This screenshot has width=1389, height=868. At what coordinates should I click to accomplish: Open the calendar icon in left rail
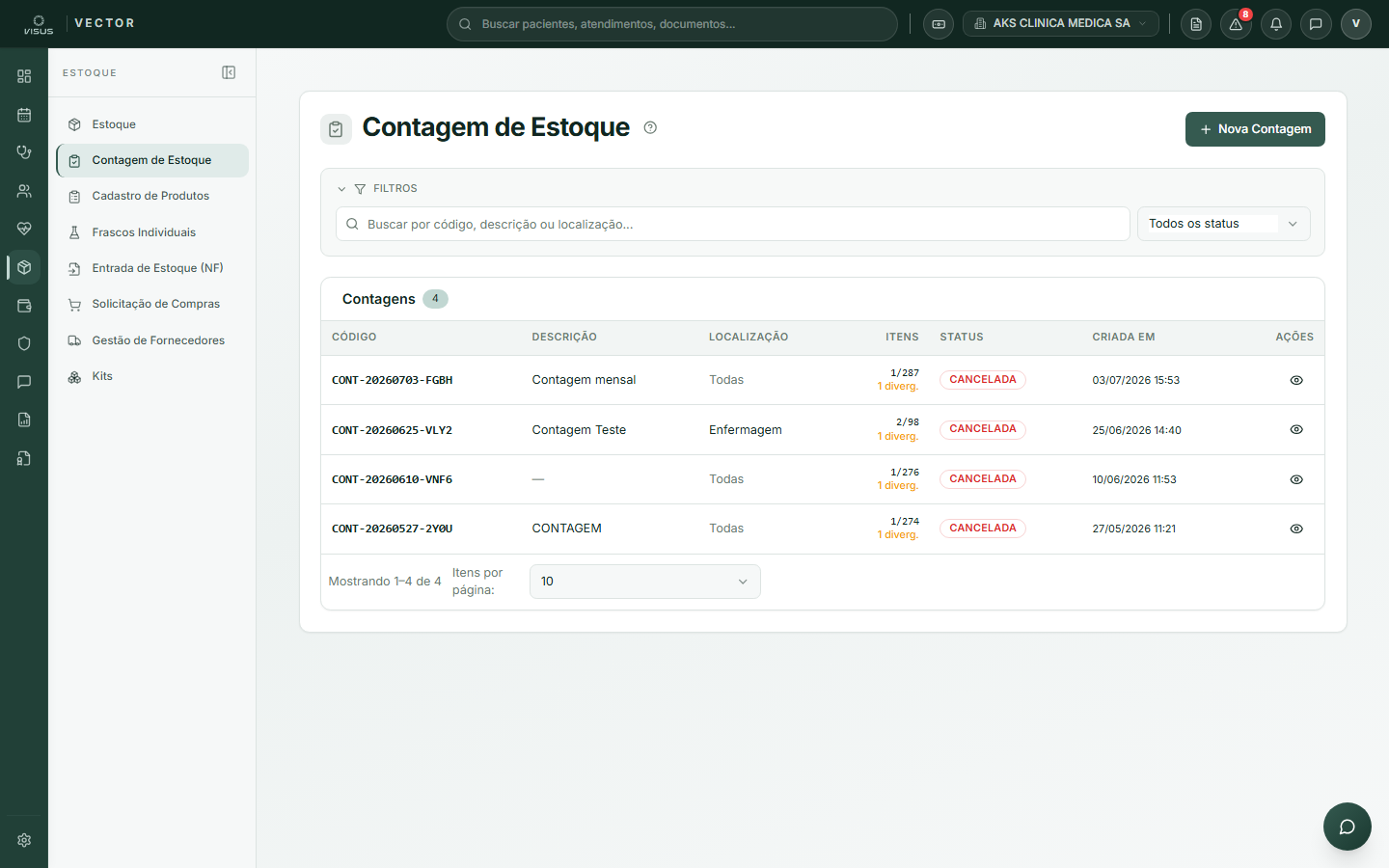pyautogui.click(x=24, y=115)
